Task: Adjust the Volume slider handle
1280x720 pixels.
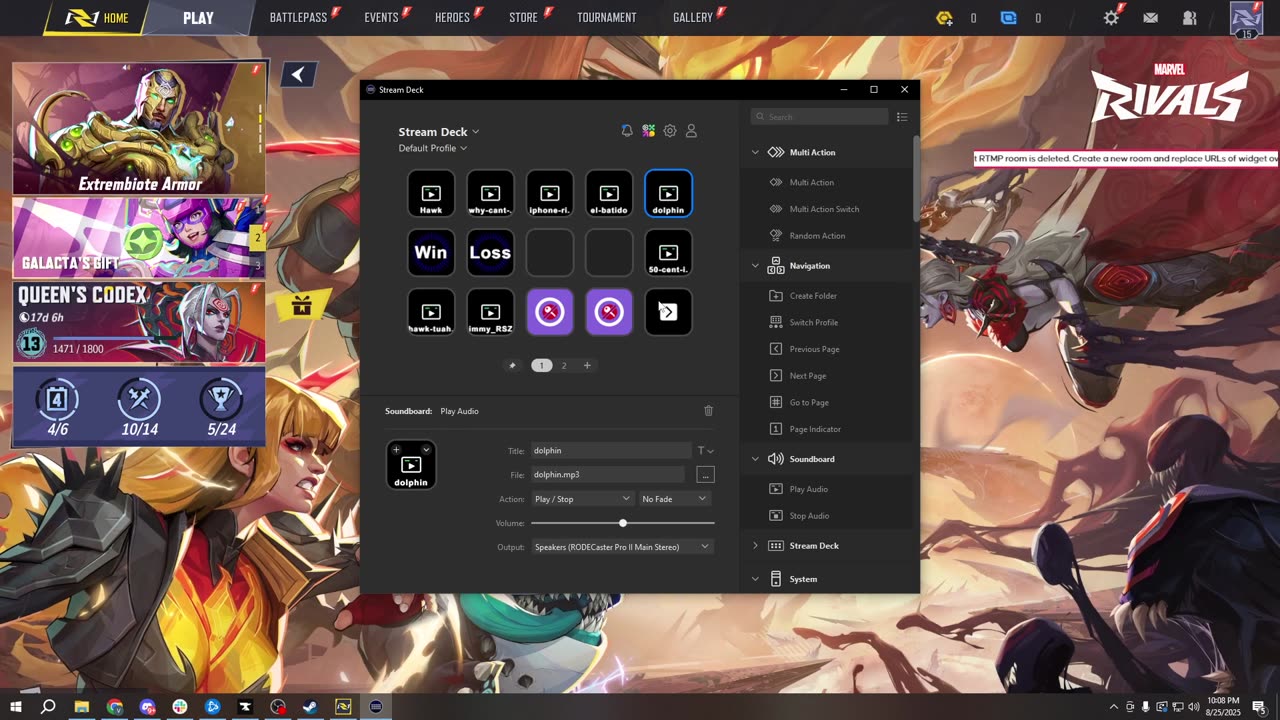Action: pyautogui.click(x=622, y=523)
